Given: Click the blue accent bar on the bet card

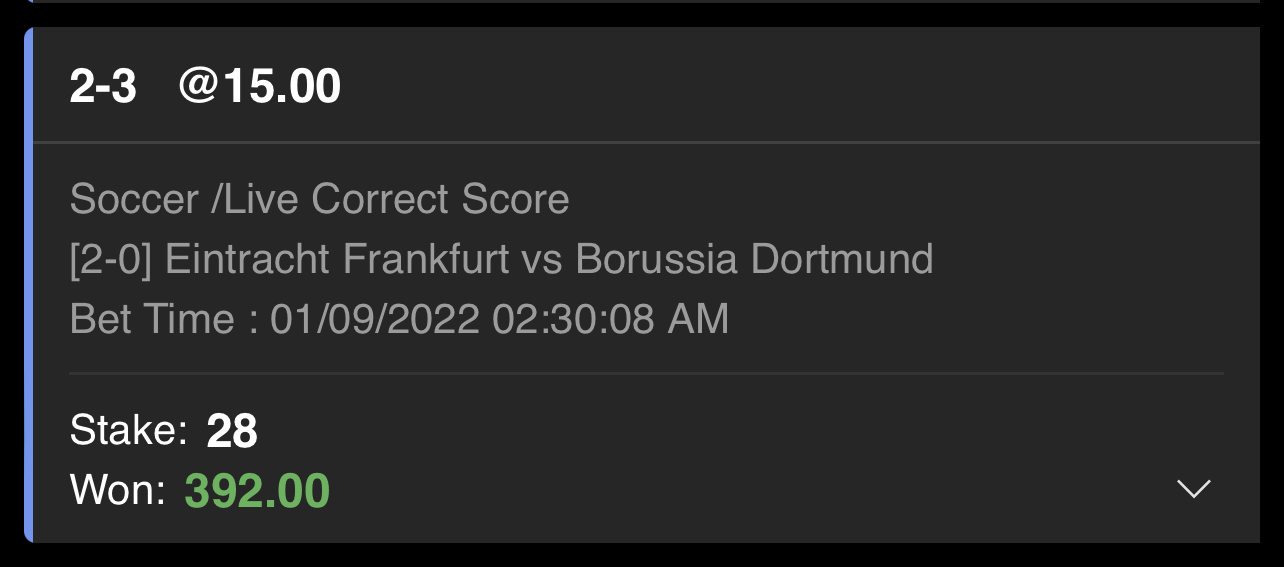Looking at the screenshot, I should click(29, 285).
